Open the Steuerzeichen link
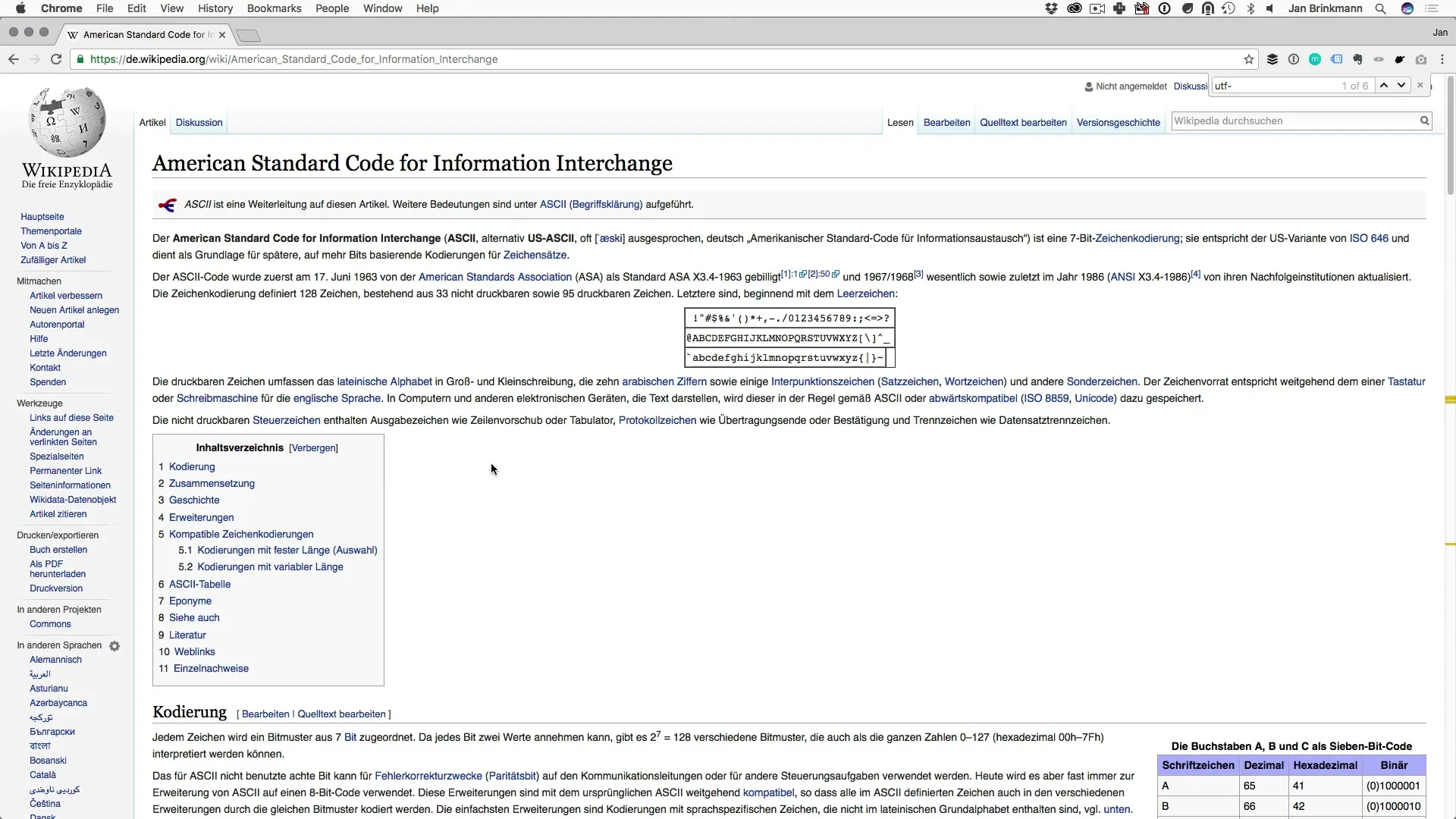 tap(287, 420)
